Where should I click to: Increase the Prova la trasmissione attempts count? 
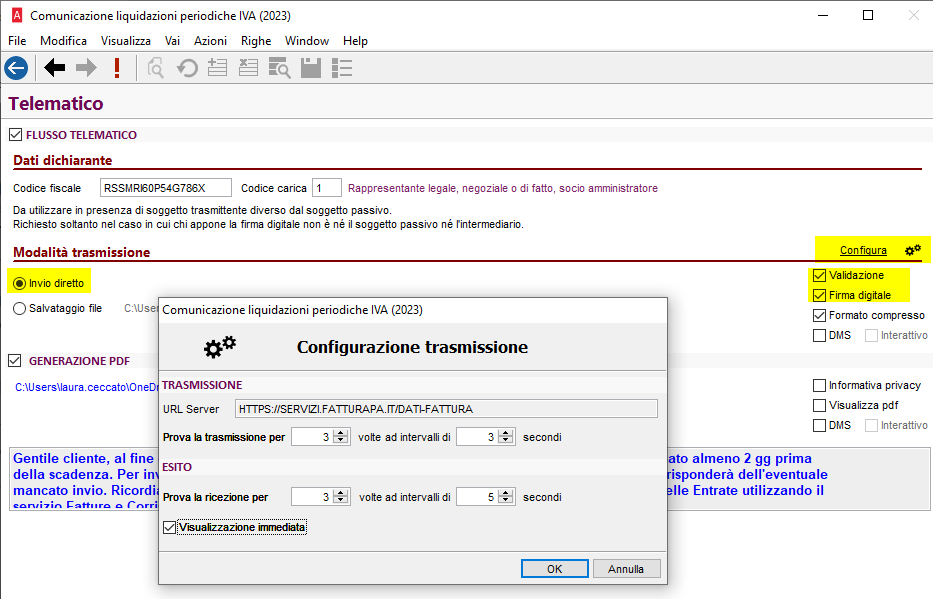[x=341, y=433]
